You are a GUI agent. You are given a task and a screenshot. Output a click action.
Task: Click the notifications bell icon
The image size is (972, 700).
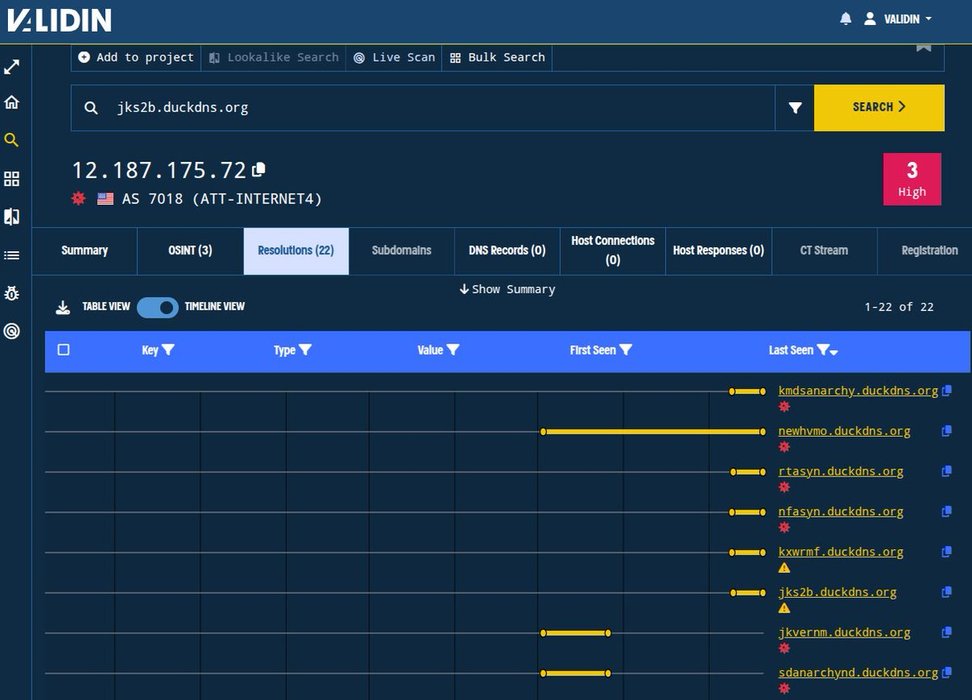coord(846,19)
